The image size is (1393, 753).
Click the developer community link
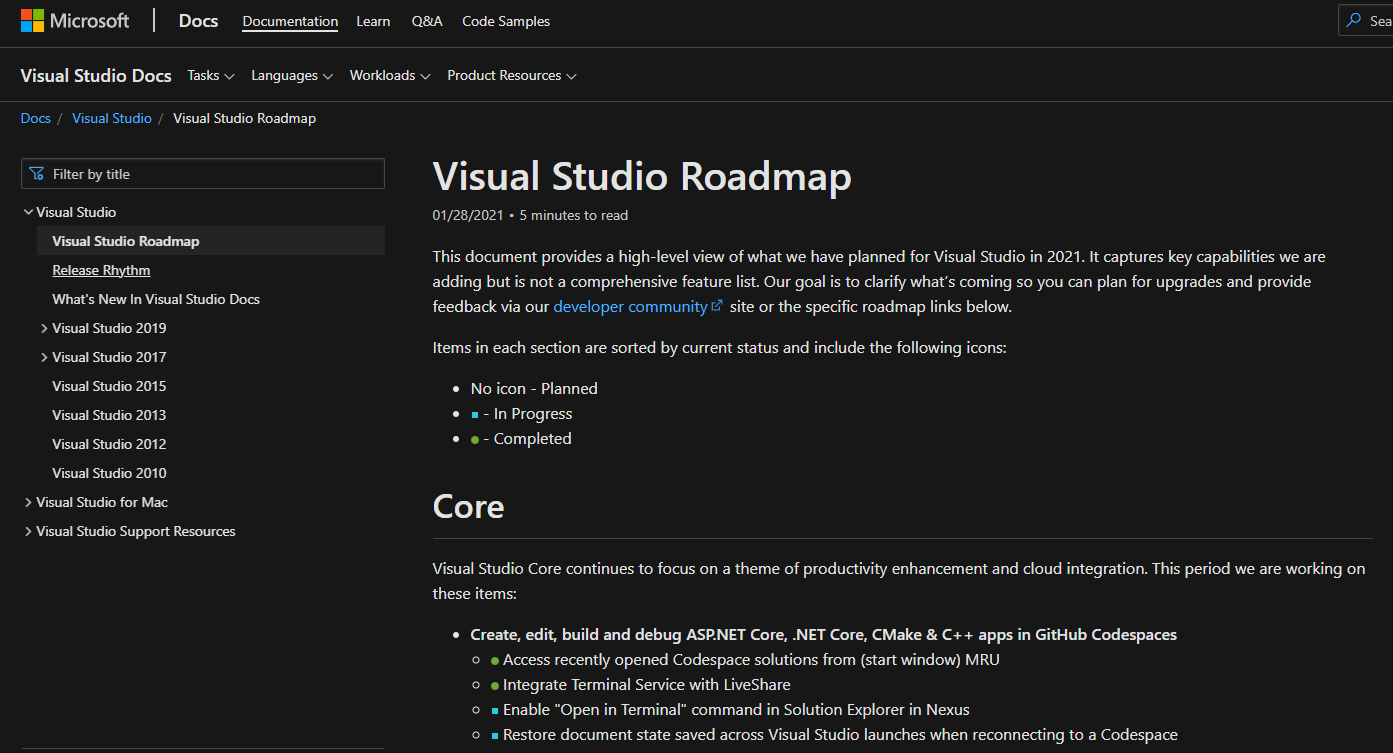(631, 307)
